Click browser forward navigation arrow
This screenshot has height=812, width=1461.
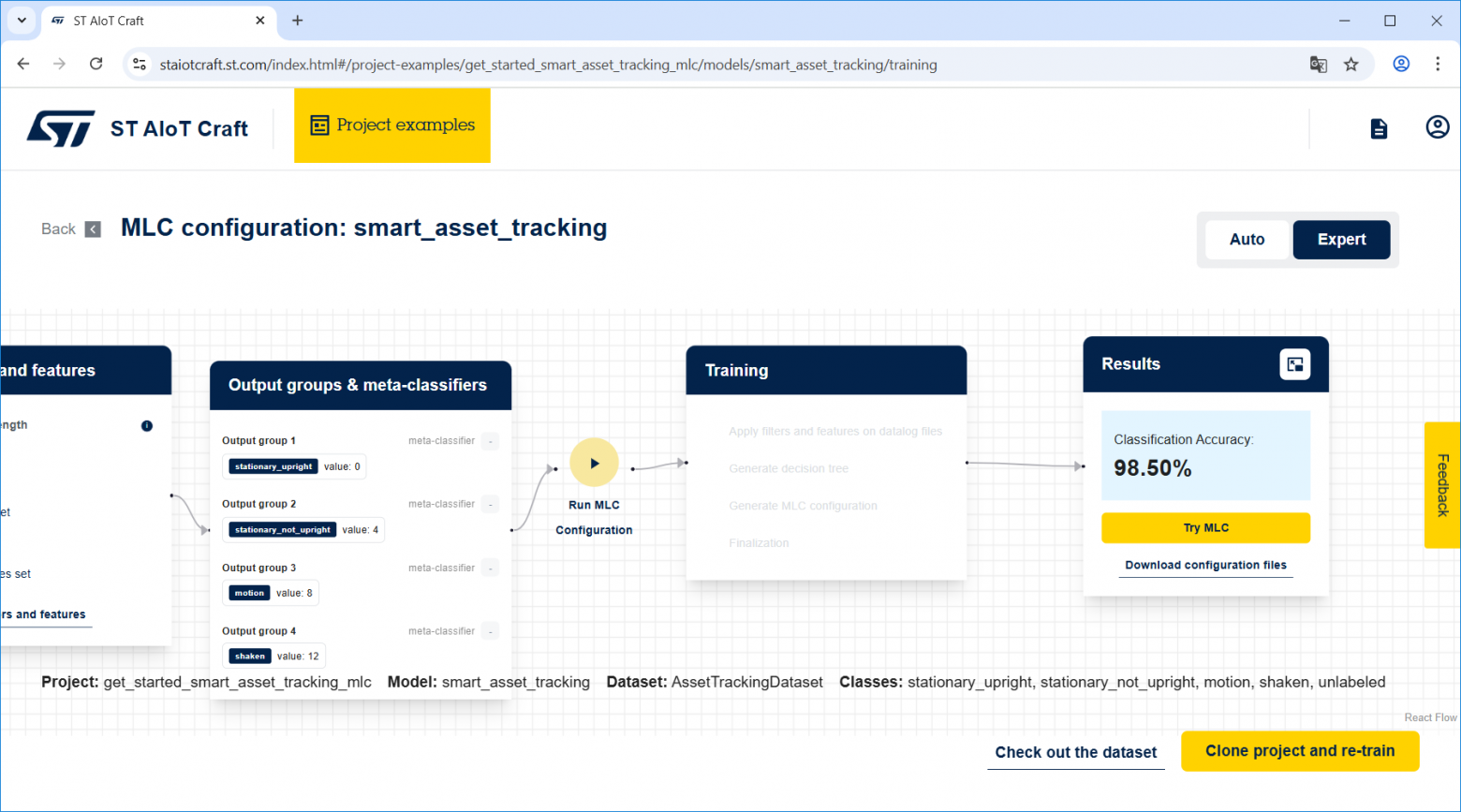tap(59, 64)
